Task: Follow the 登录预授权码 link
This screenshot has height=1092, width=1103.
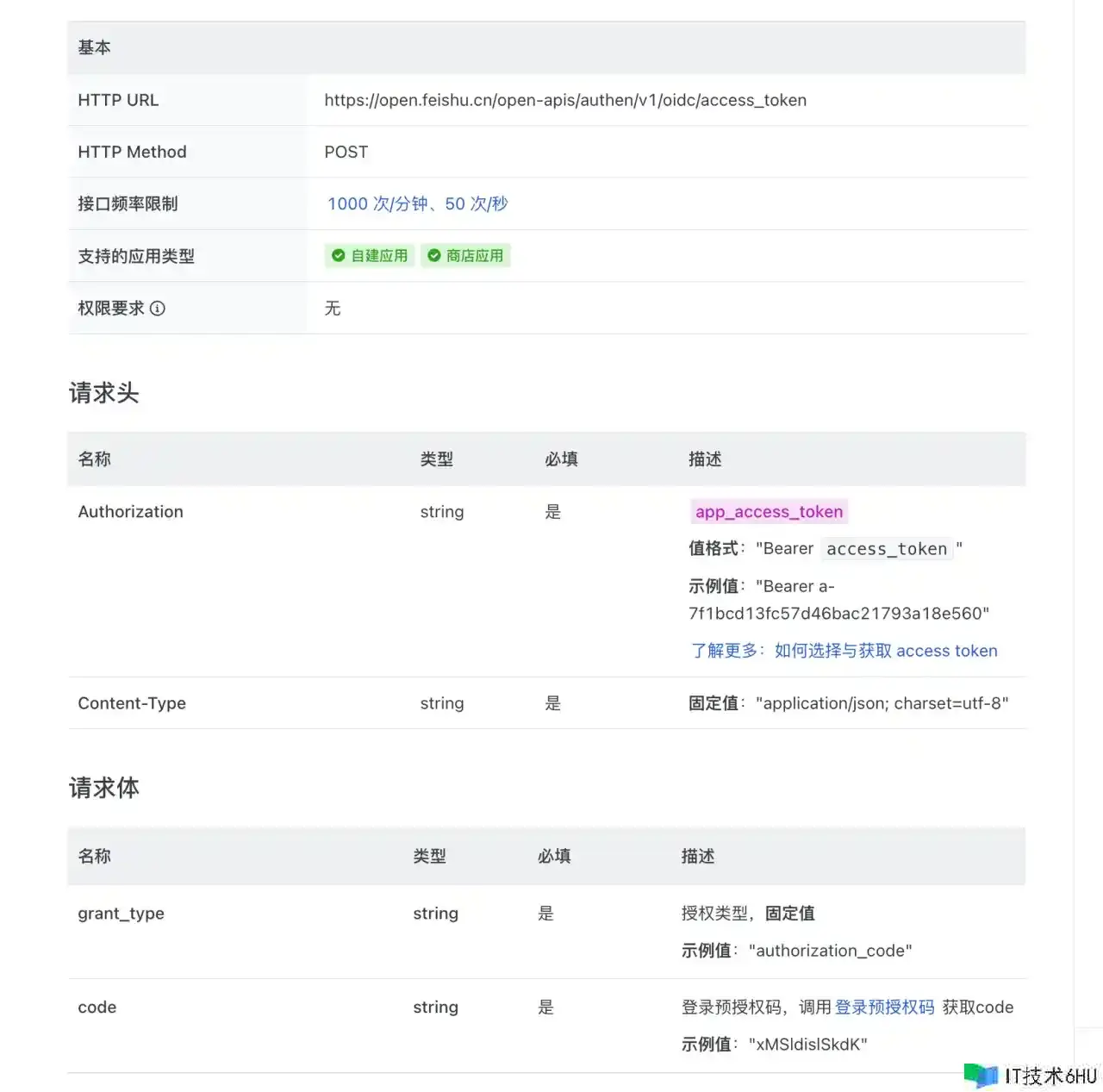Action: [884, 1007]
